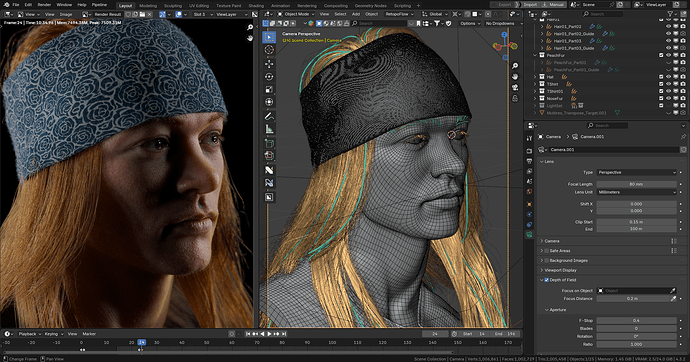Open the Object Mode dropdown
Screen dimensions: 690x362
pos(296,14)
